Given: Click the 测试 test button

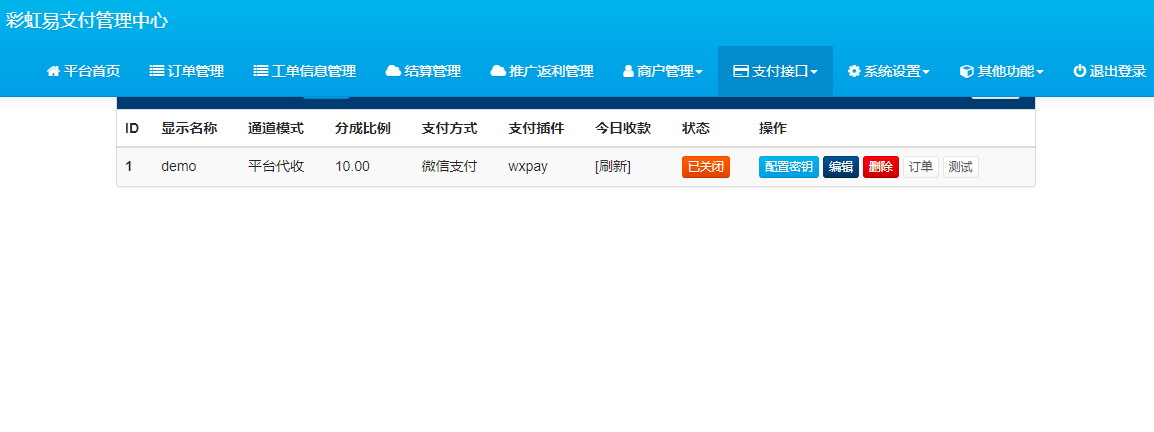Looking at the screenshot, I should [x=960, y=167].
